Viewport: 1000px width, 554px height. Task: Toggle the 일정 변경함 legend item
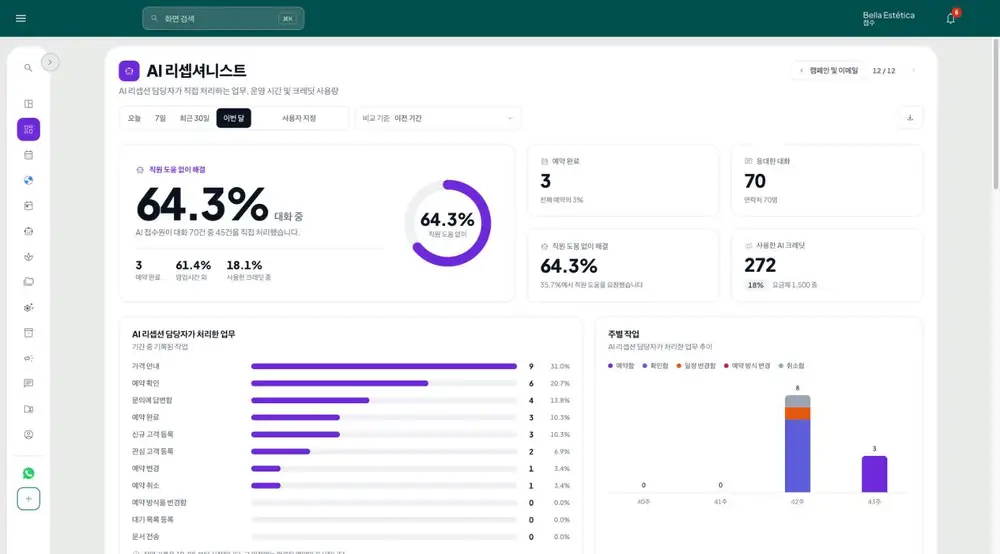[696, 366]
